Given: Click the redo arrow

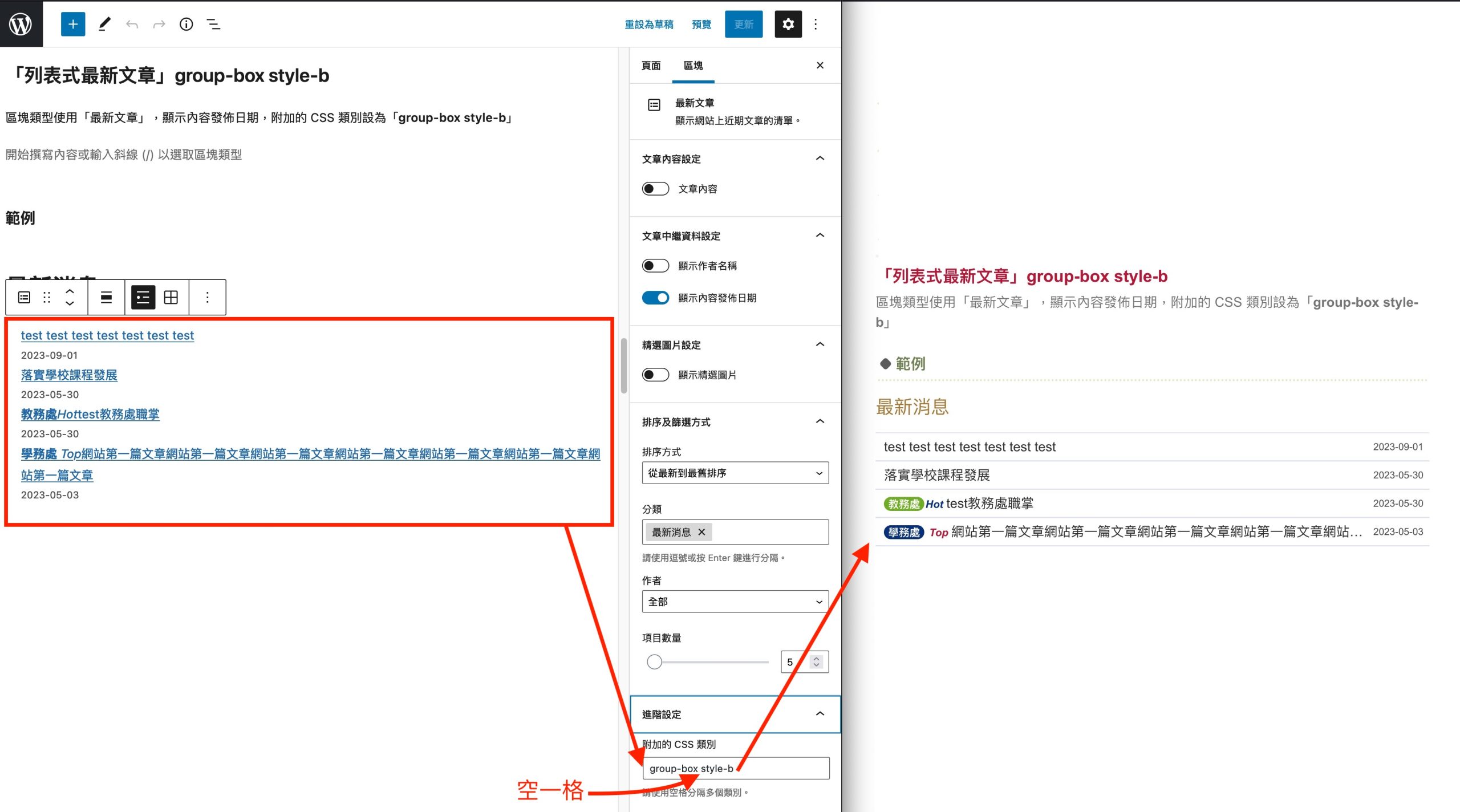Looking at the screenshot, I should pyautogui.click(x=159, y=24).
